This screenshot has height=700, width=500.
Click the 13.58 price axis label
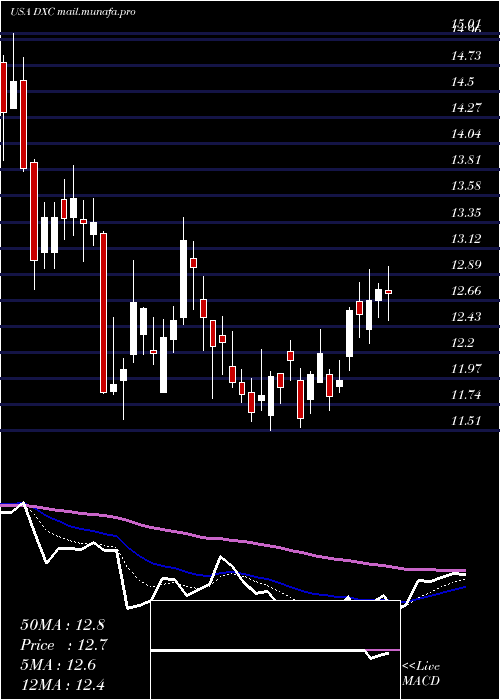coord(467,186)
